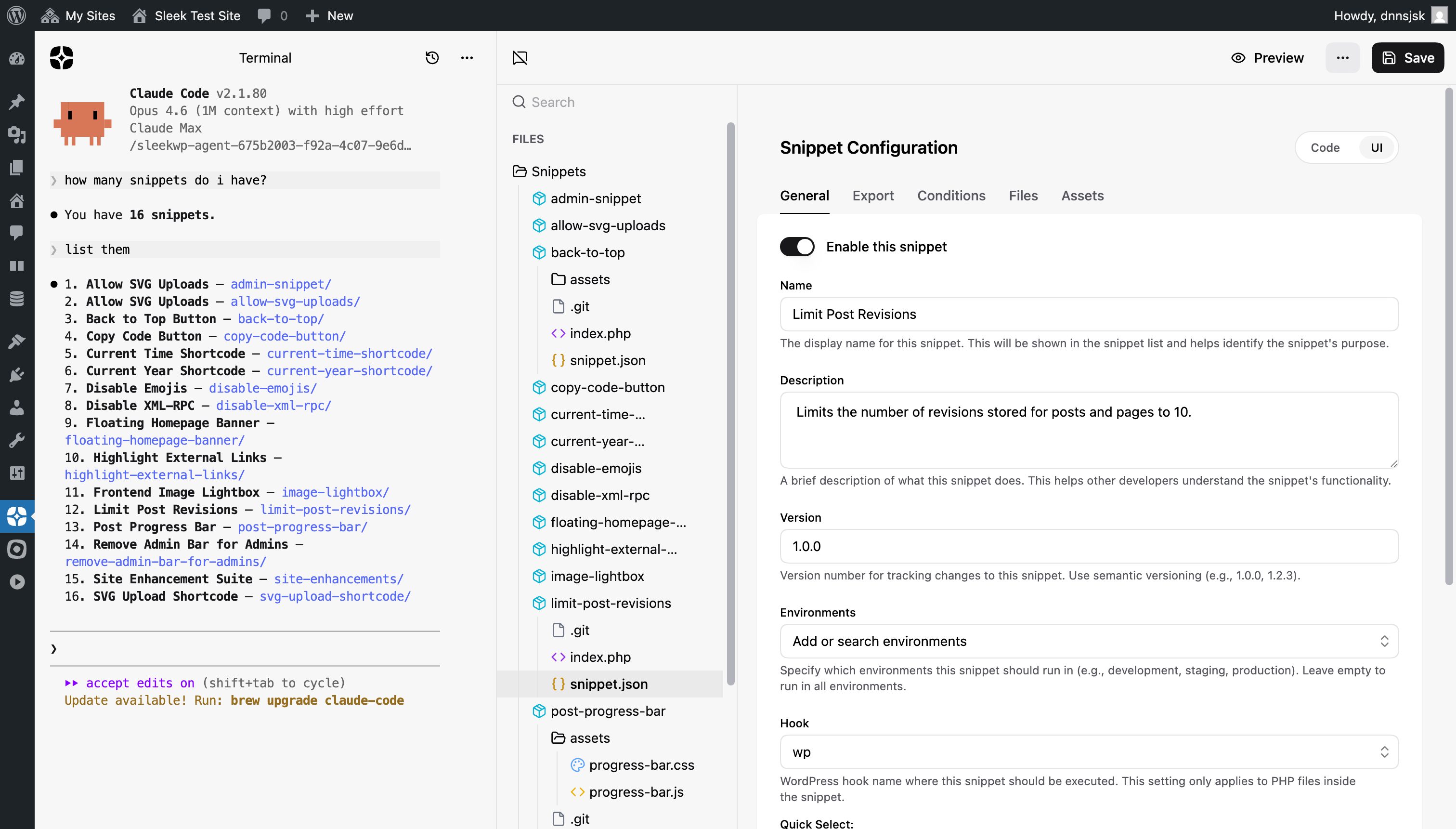Click the Save button
This screenshot has height=829, width=1456.
coord(1407,57)
